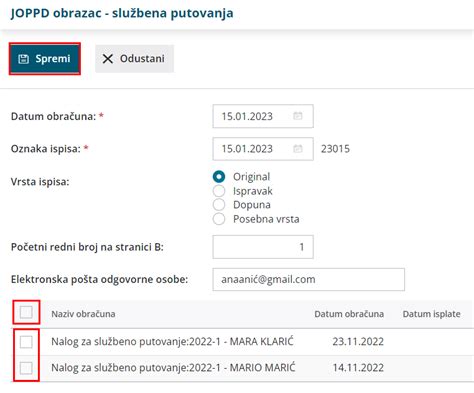This screenshot has height=393, width=474.
Task: Tick the checkbox for MARIO MARIĆ row
Action: (26, 368)
